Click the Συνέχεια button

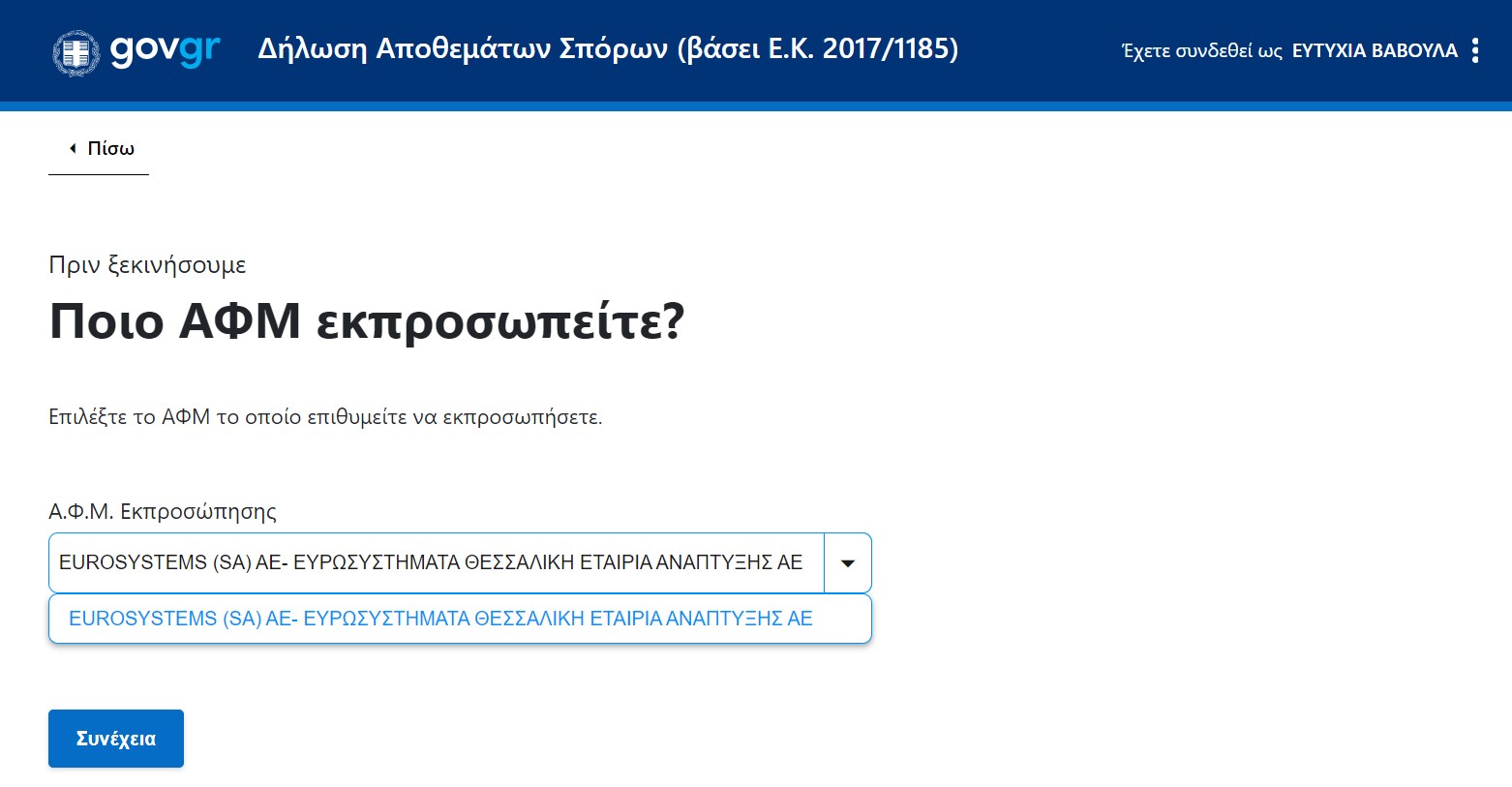click(x=116, y=739)
